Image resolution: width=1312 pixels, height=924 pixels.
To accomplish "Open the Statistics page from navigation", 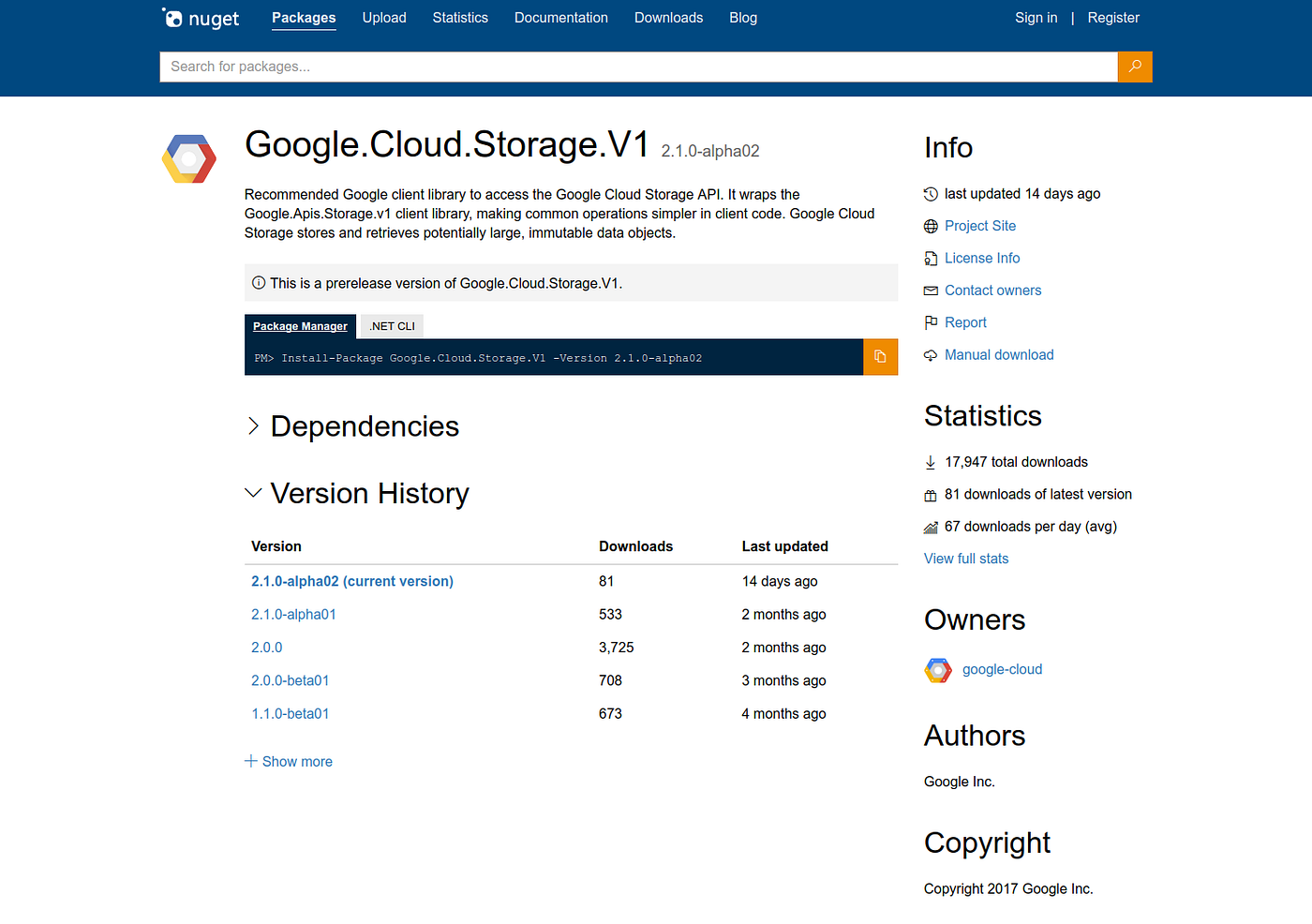I will tap(460, 18).
